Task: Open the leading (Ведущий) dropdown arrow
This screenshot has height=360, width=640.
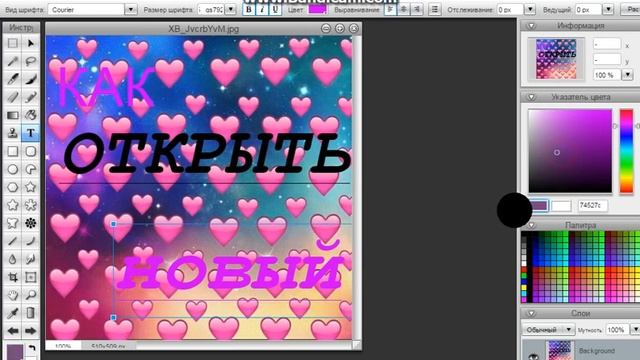Action: tap(608, 9)
